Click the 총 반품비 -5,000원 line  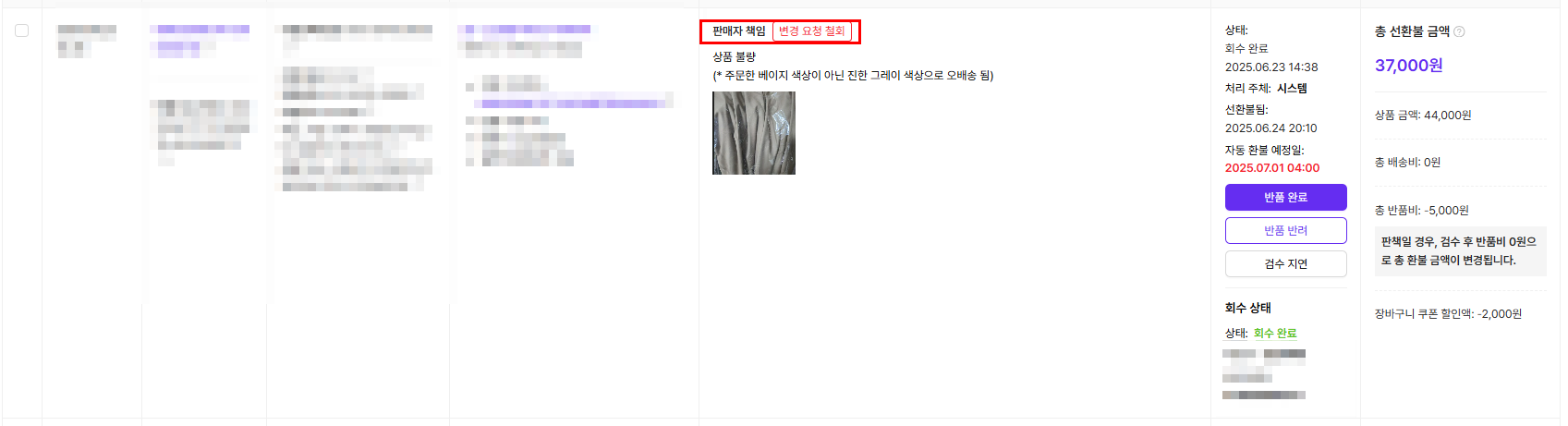coord(1421,211)
